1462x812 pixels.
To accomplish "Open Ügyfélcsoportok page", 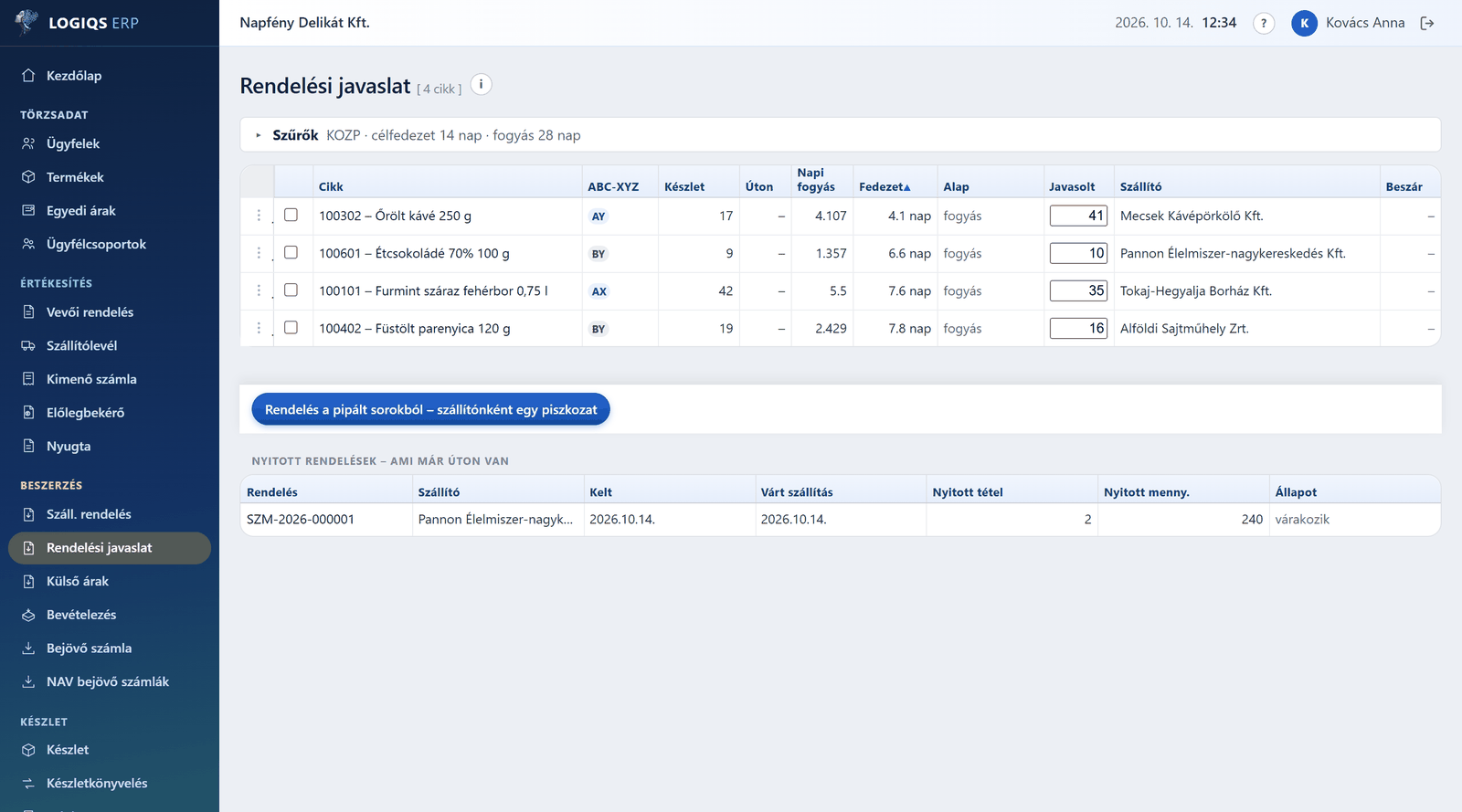I will point(110,244).
